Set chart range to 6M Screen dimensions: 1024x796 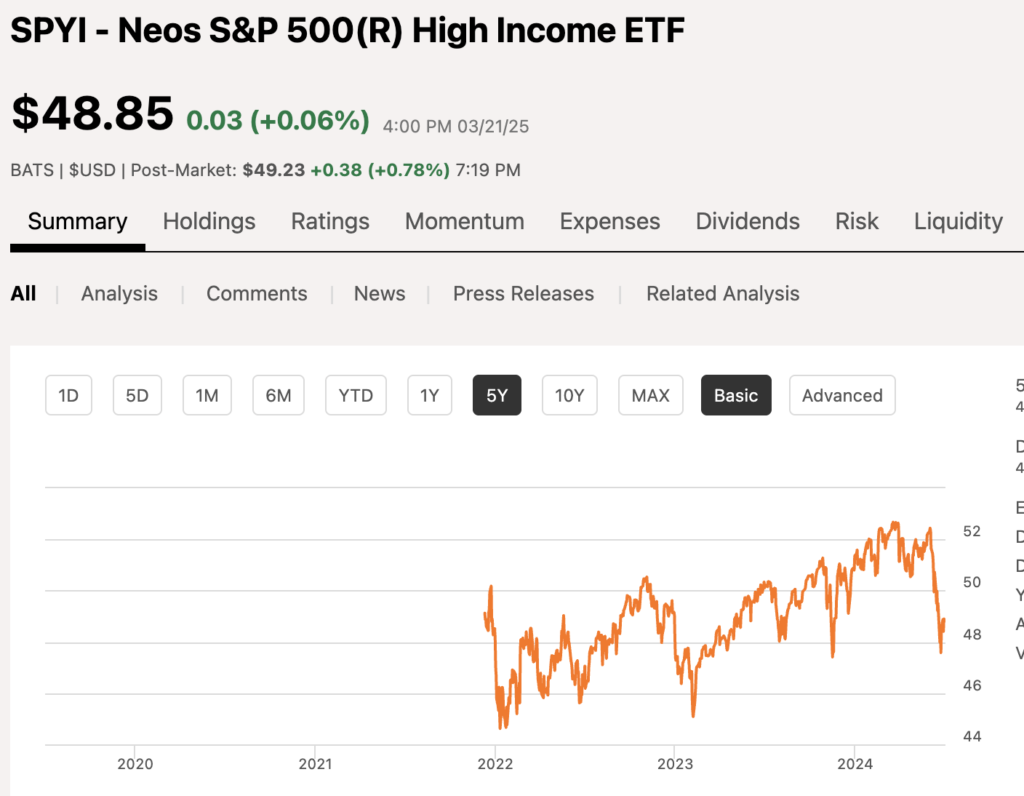pyautogui.click(x=278, y=395)
